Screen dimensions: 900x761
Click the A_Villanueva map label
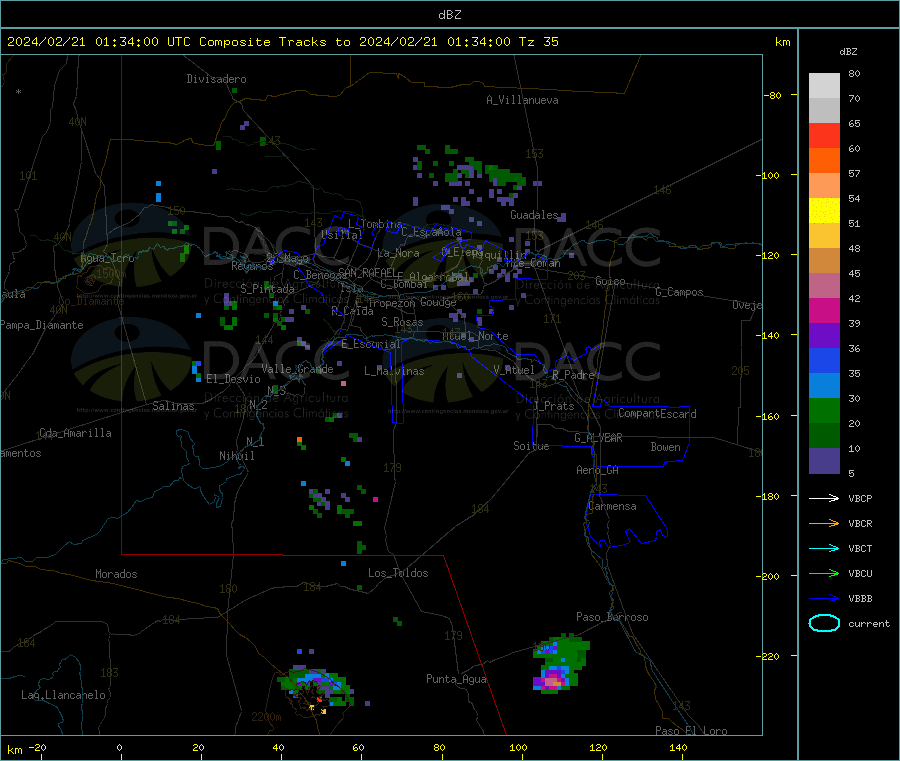(522, 100)
